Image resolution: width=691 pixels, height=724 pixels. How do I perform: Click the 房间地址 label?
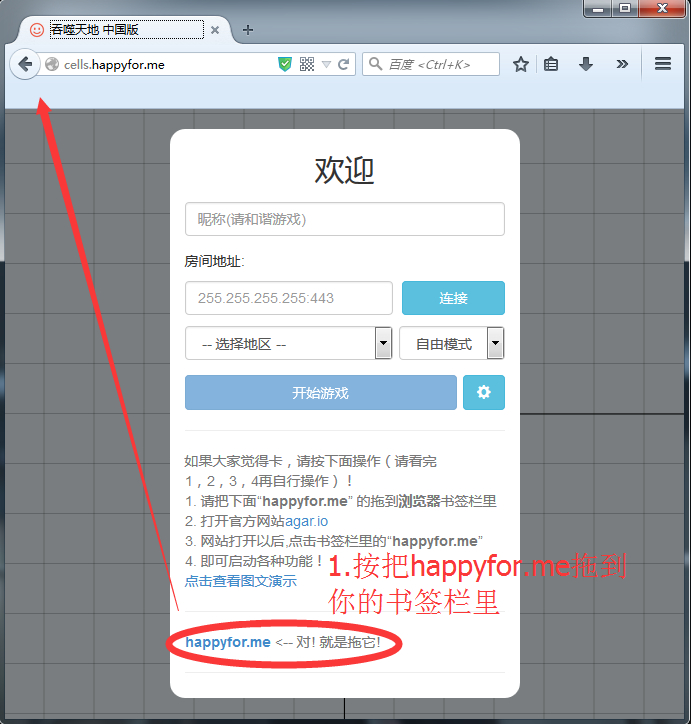point(214,261)
